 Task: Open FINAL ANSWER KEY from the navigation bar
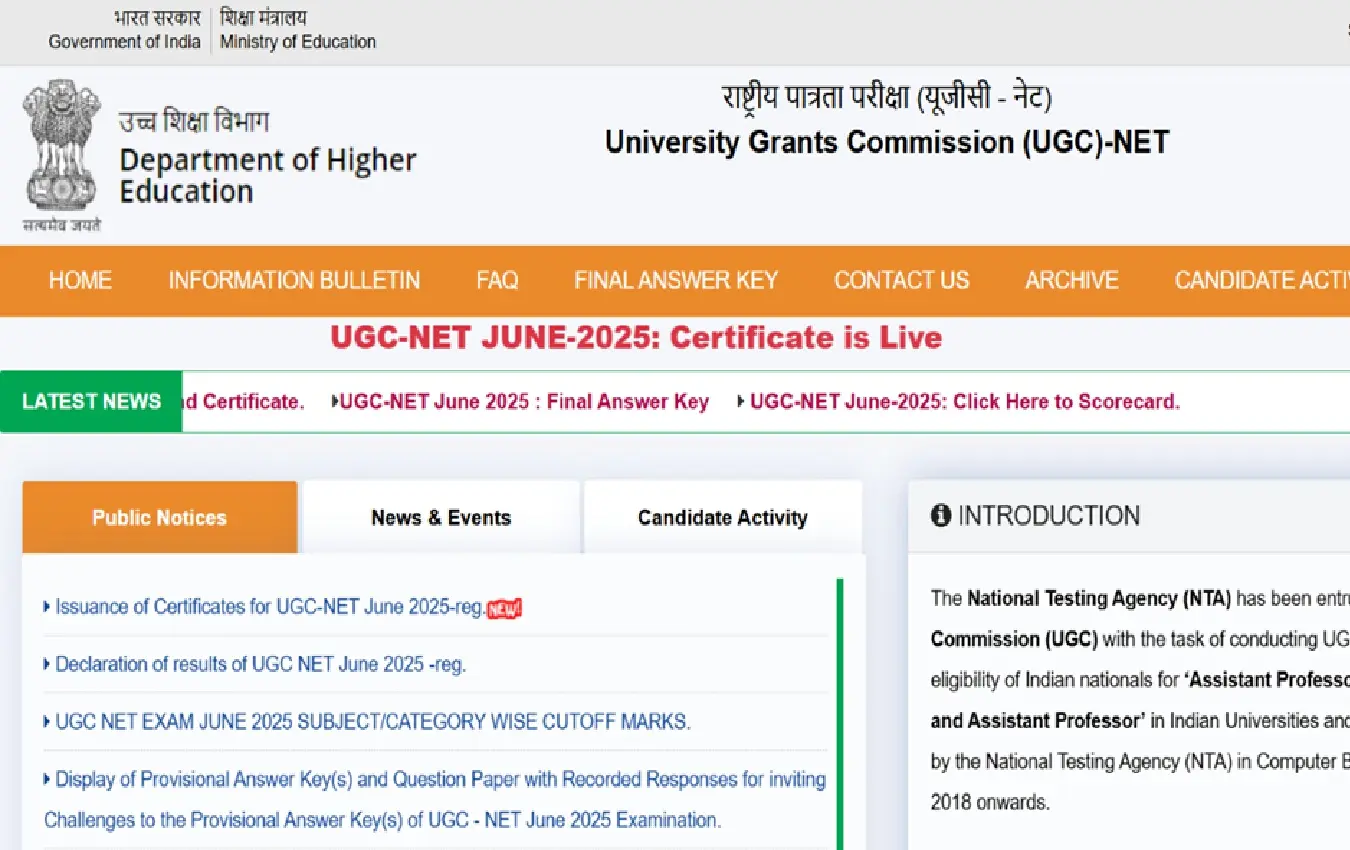coord(675,281)
